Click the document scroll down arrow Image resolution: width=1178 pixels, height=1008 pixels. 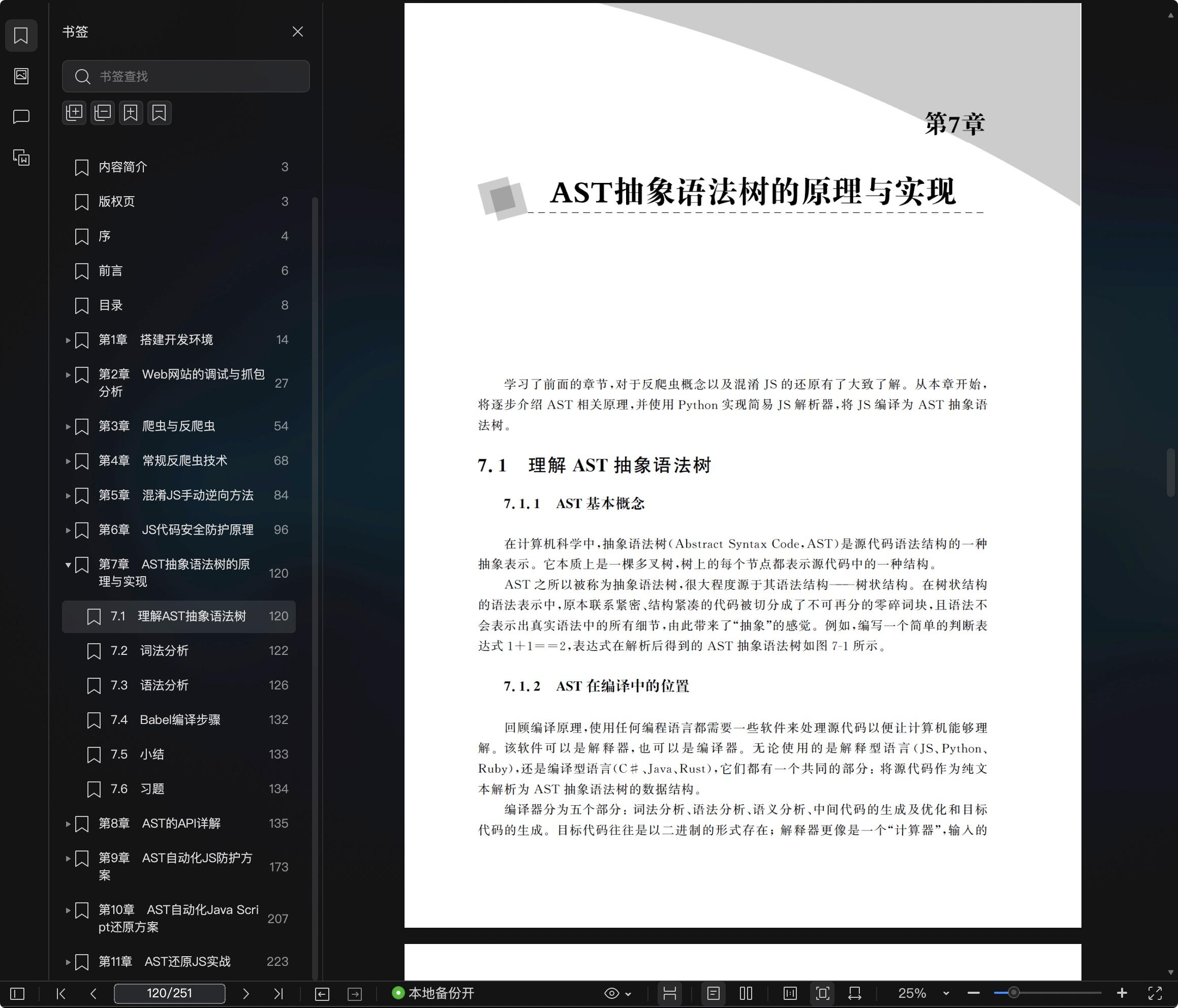pyautogui.click(x=1170, y=973)
